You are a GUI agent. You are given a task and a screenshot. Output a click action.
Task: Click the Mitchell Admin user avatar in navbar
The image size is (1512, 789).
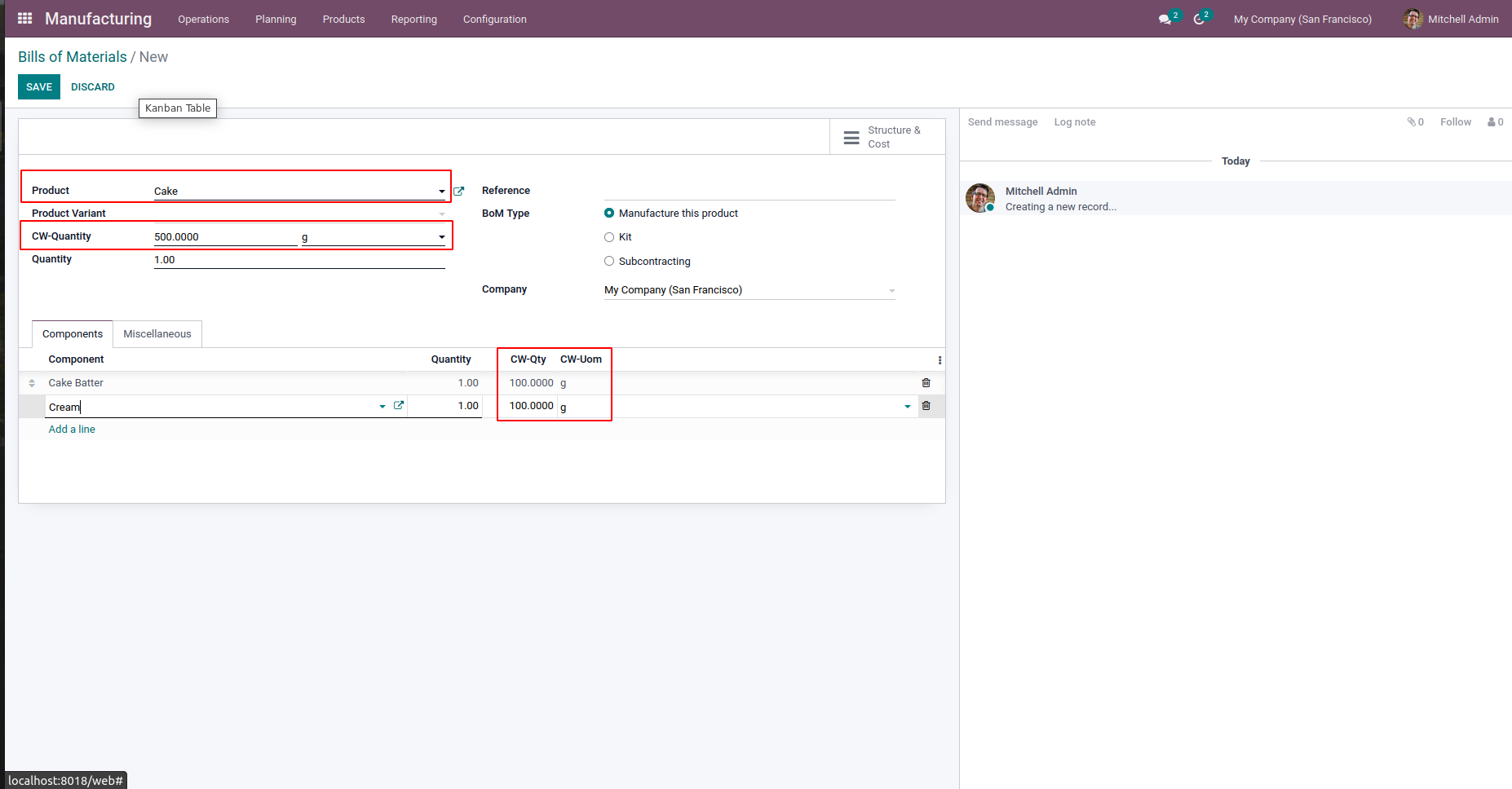click(x=1413, y=19)
